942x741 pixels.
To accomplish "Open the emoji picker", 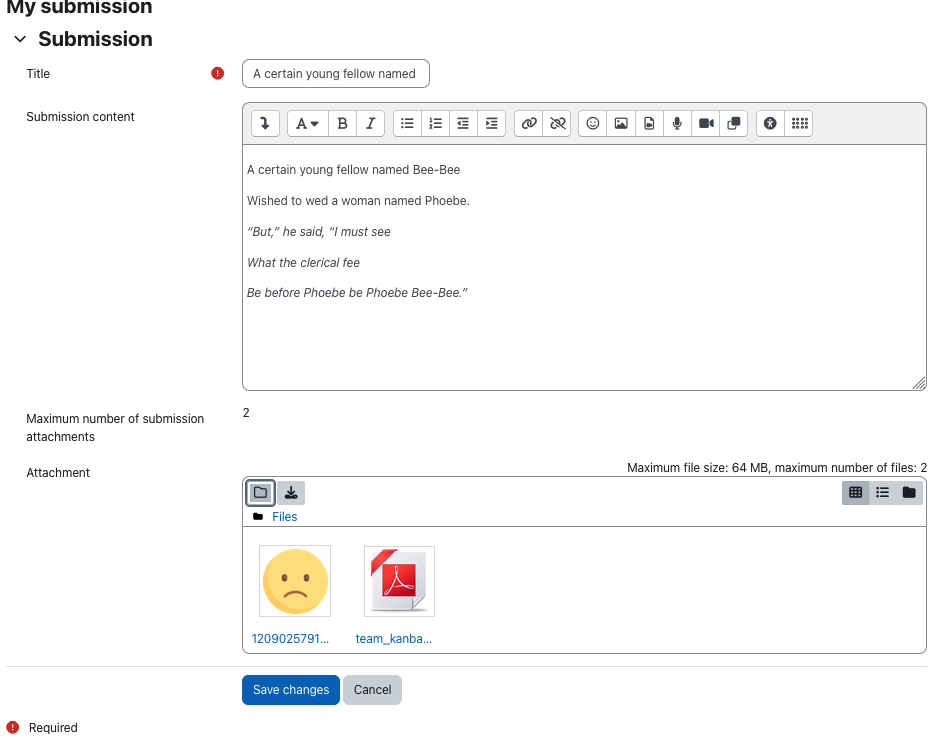I will pos(593,124).
